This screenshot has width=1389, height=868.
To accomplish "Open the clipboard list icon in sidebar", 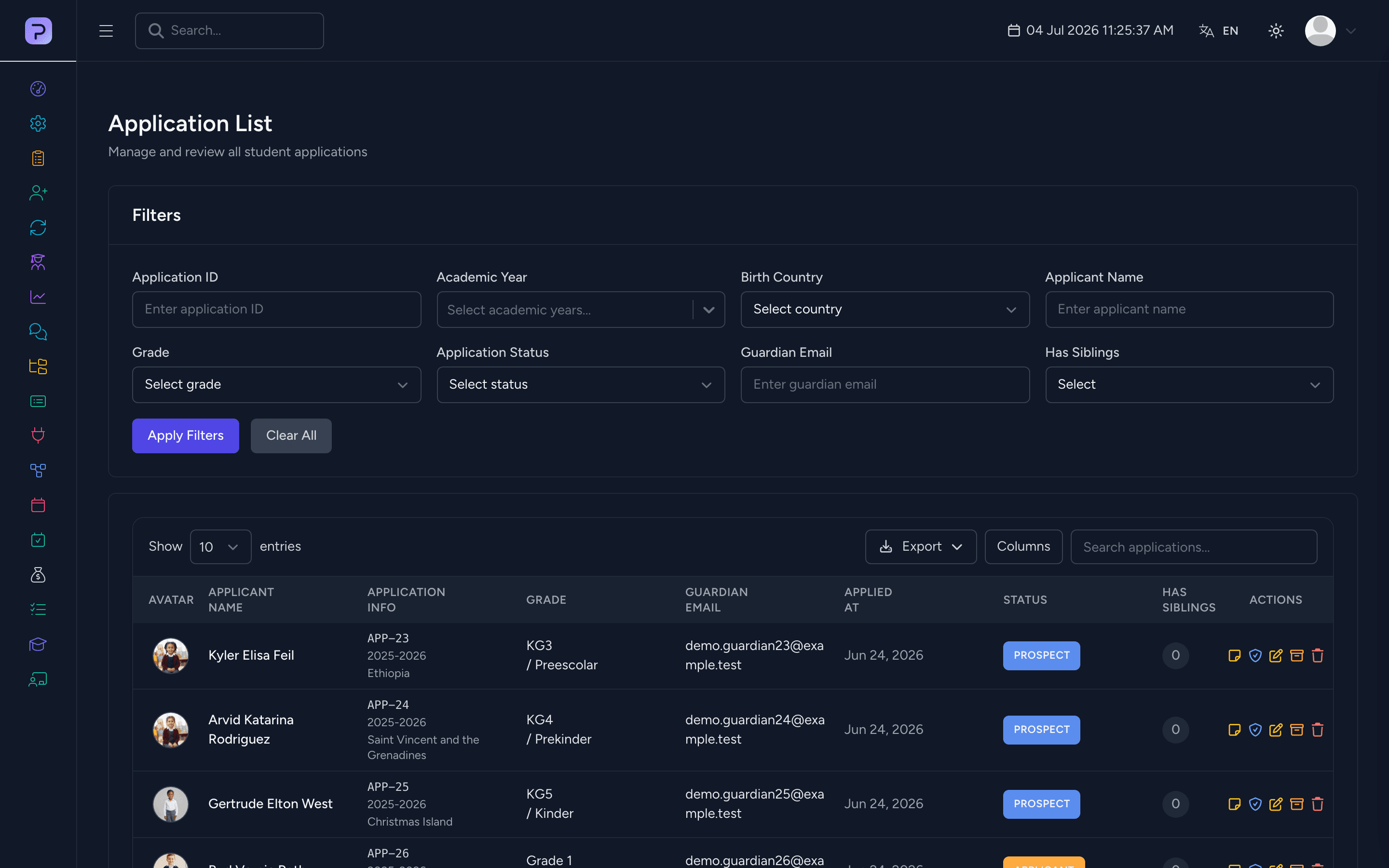I will click(38, 158).
